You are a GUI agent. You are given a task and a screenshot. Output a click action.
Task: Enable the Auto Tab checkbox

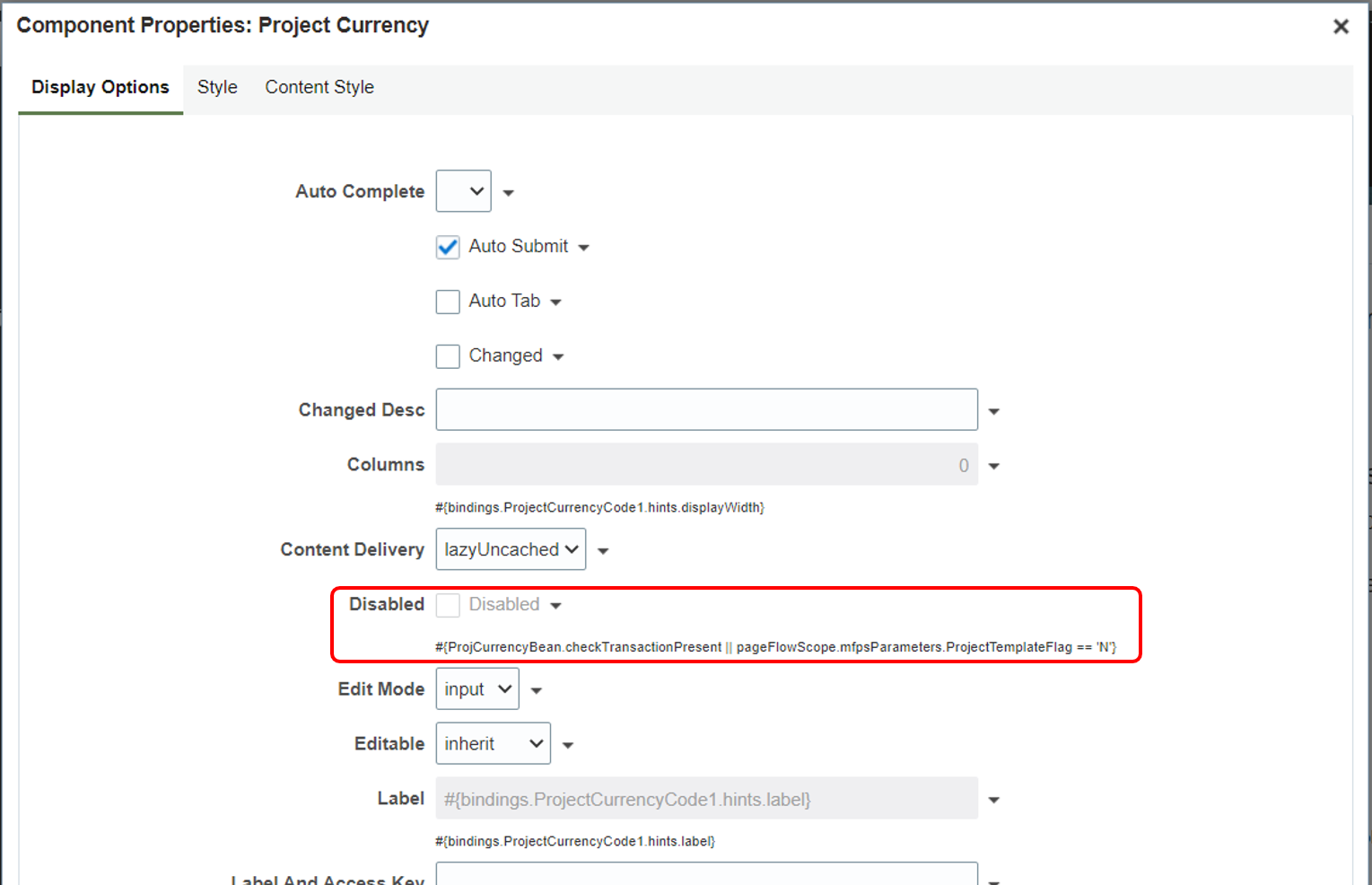[x=448, y=302]
